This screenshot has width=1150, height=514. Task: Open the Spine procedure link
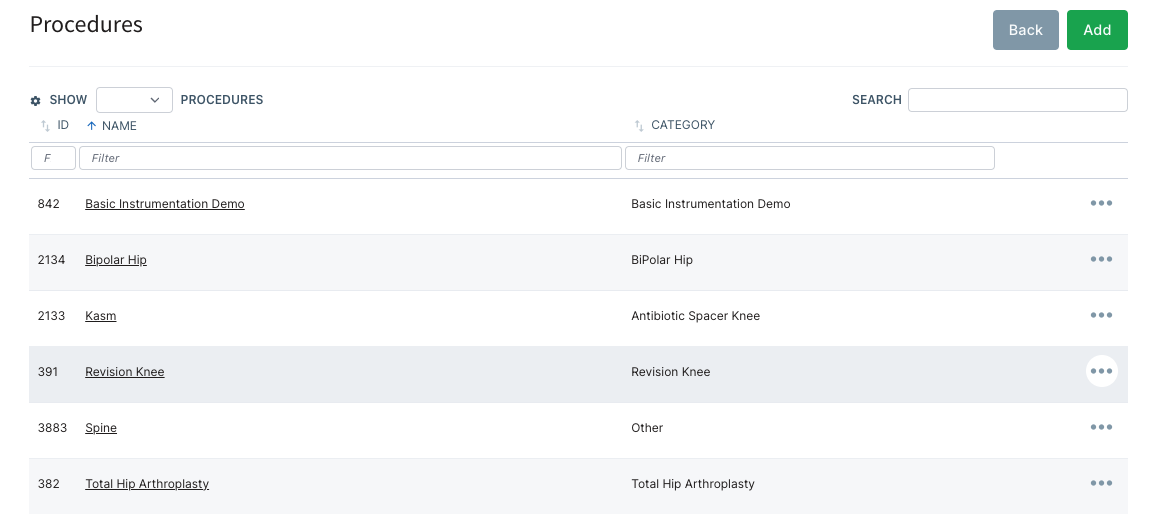(x=101, y=427)
